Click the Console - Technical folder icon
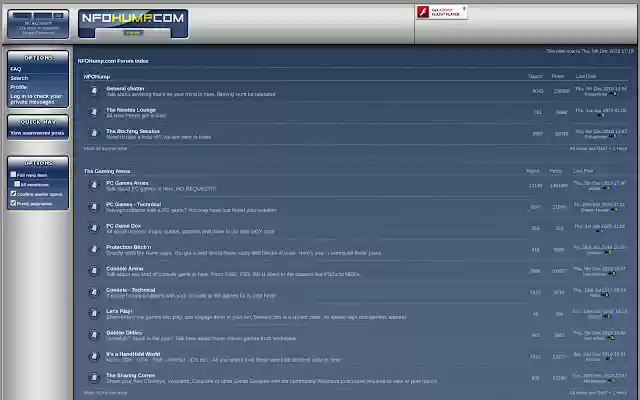The image size is (640, 400). coord(94,292)
